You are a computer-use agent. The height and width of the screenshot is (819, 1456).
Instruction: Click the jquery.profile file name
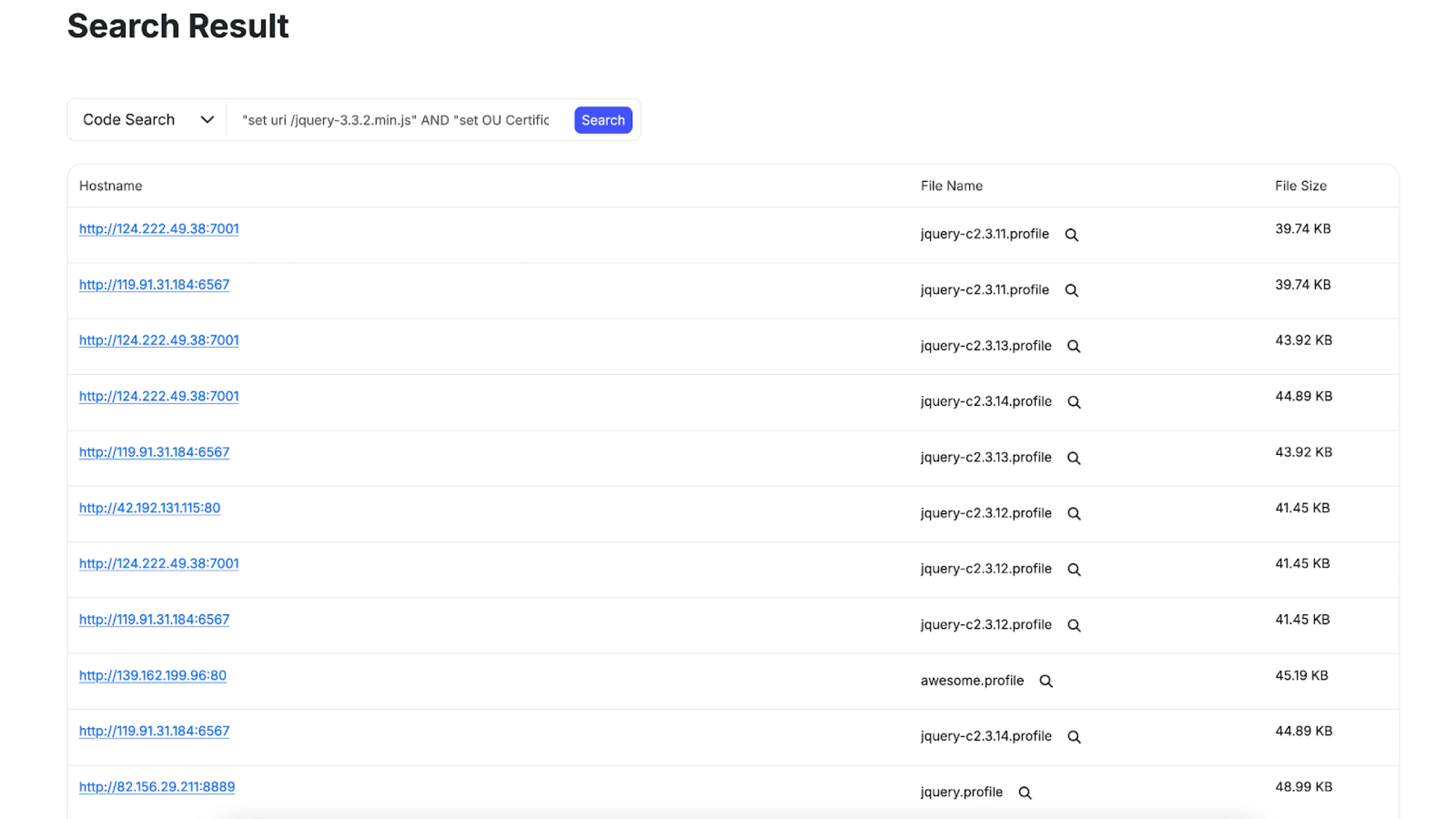point(961,792)
